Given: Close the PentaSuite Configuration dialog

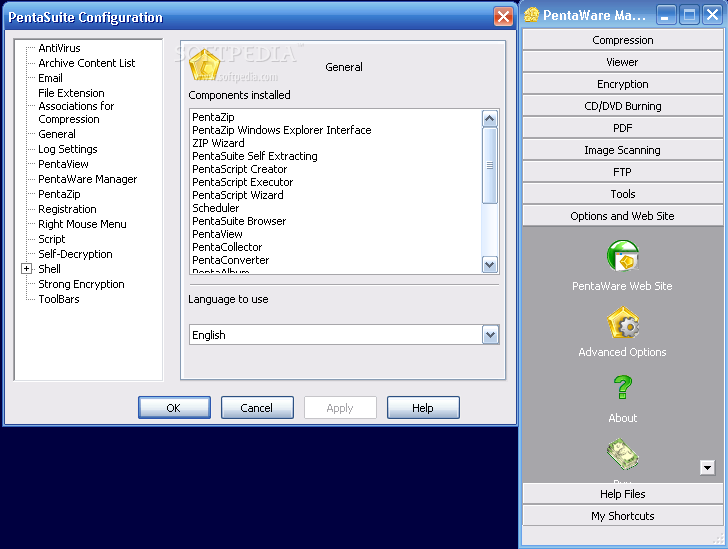Looking at the screenshot, I should coord(503,17).
